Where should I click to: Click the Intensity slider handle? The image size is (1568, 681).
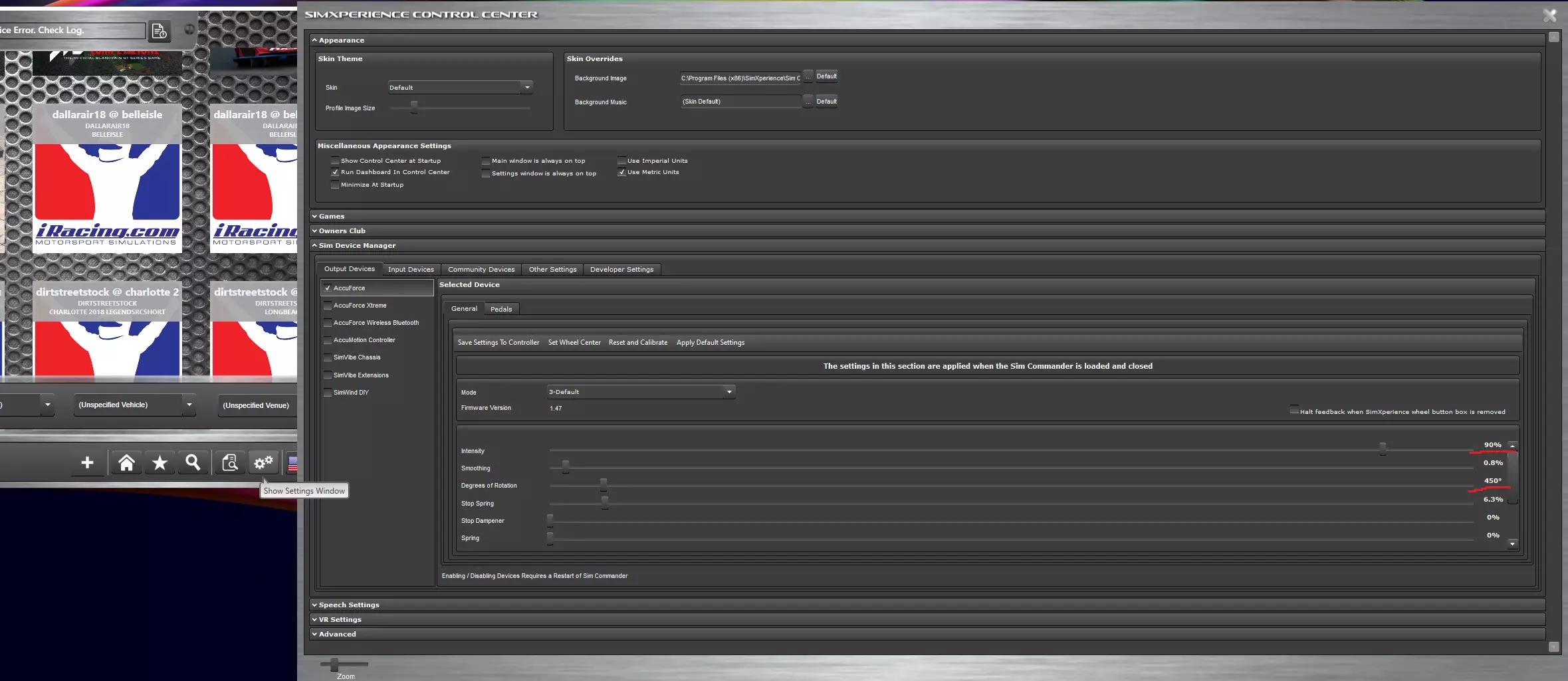(1382, 448)
